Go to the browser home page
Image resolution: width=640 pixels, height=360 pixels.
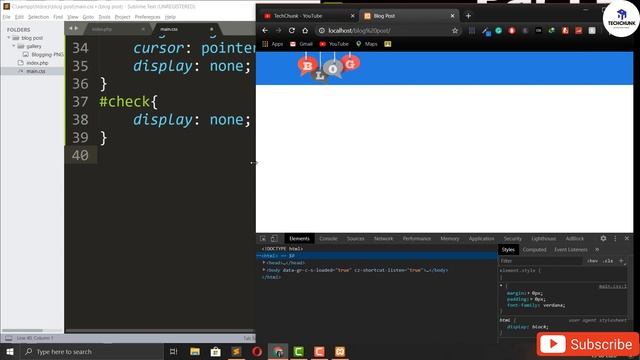(x=305, y=31)
